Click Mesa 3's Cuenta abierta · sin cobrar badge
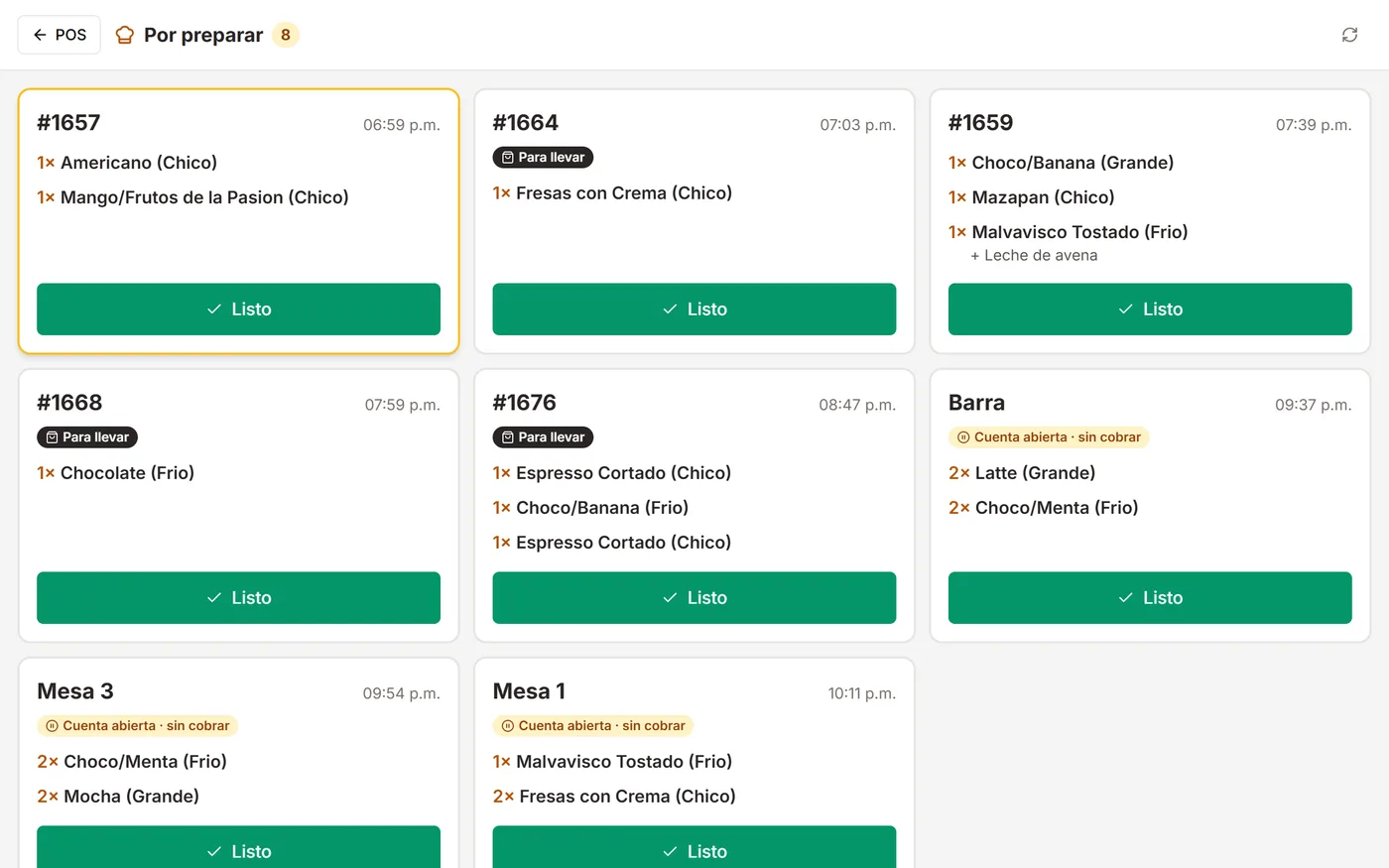 [137, 726]
